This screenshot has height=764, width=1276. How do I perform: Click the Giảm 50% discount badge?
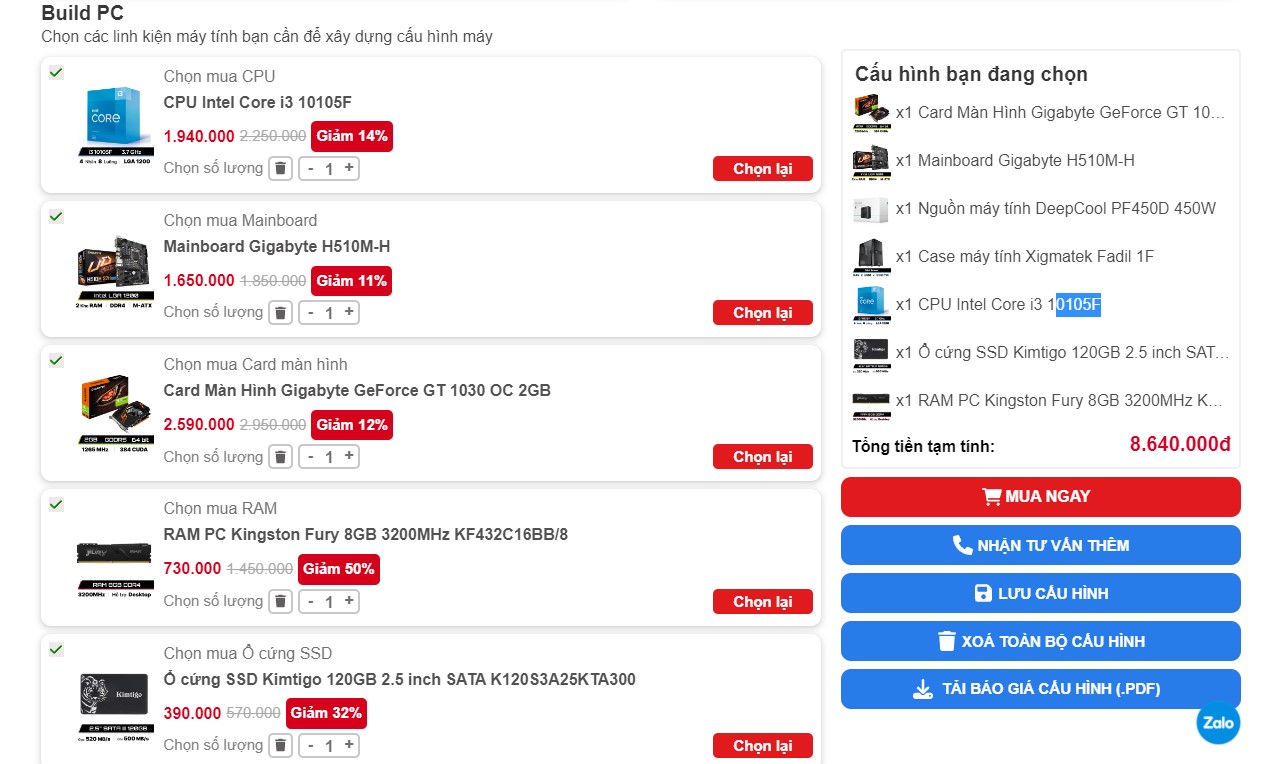(x=339, y=568)
